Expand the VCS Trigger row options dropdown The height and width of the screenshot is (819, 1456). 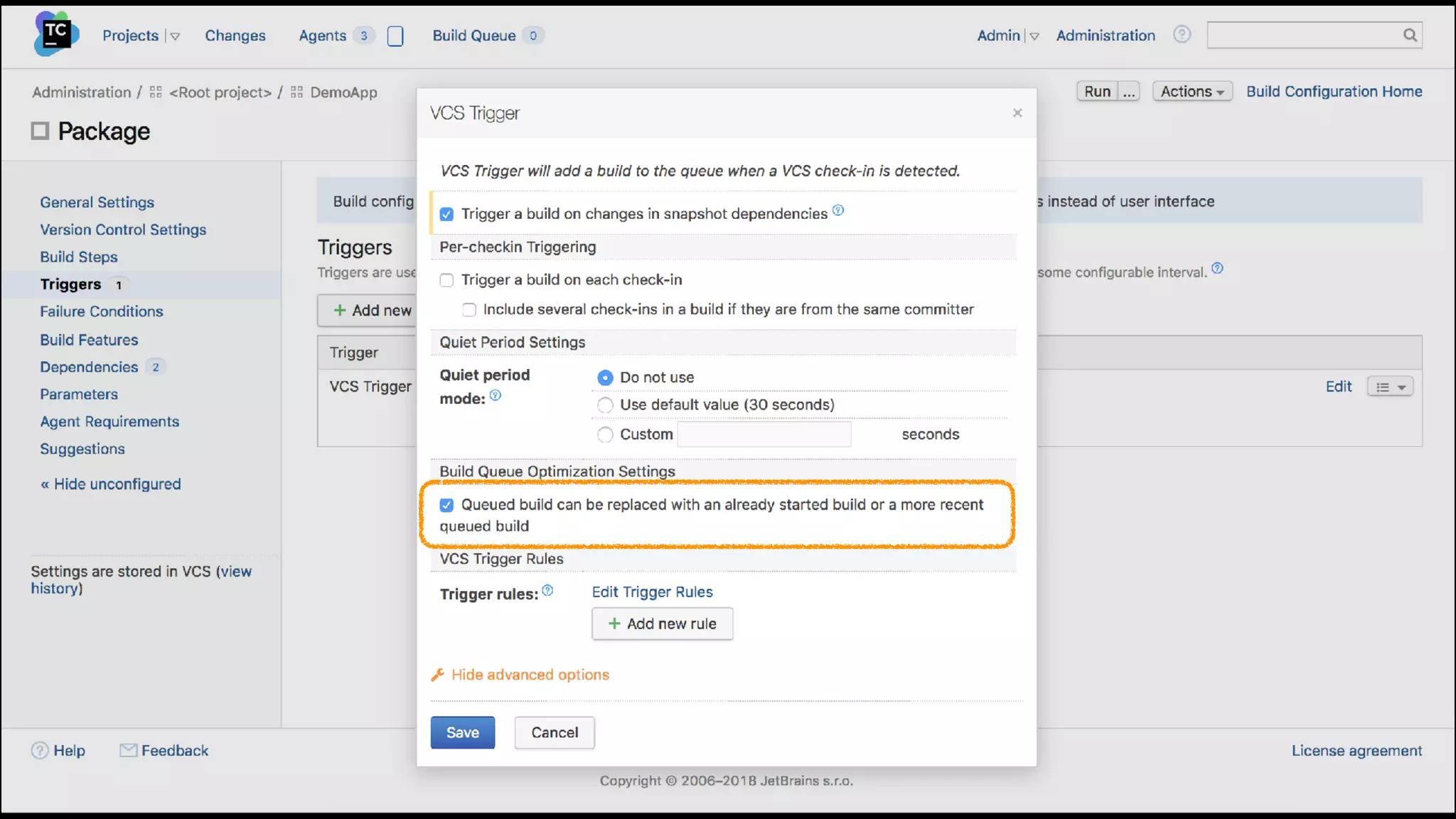click(x=1390, y=387)
